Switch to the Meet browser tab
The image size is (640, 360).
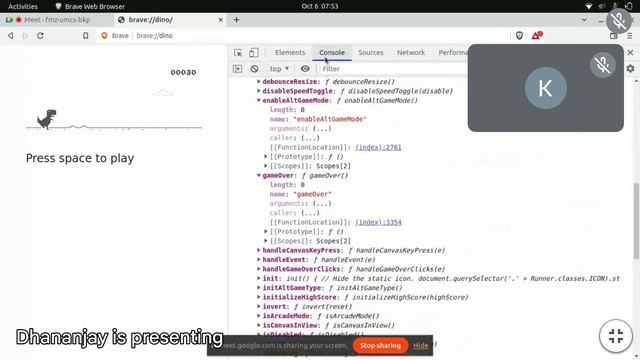pyautogui.click(x=57, y=20)
